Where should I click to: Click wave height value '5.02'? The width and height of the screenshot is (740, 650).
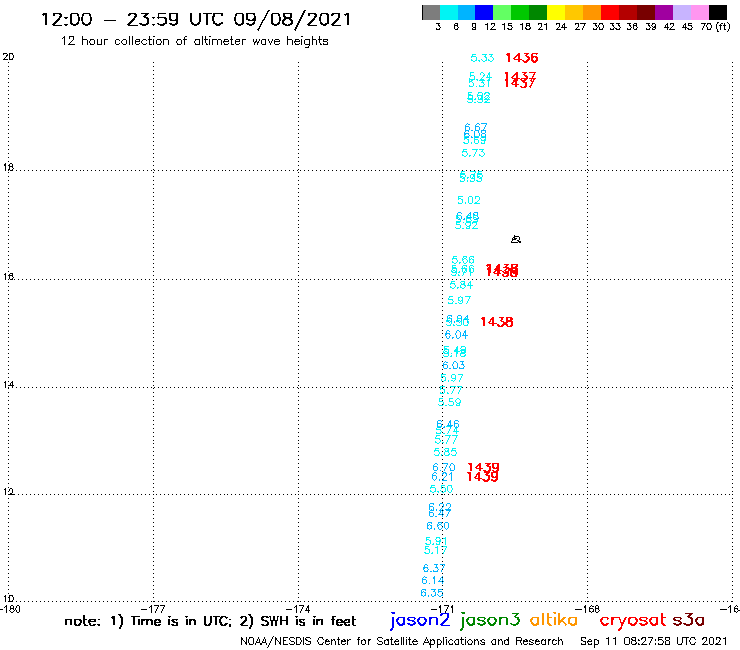tap(469, 200)
